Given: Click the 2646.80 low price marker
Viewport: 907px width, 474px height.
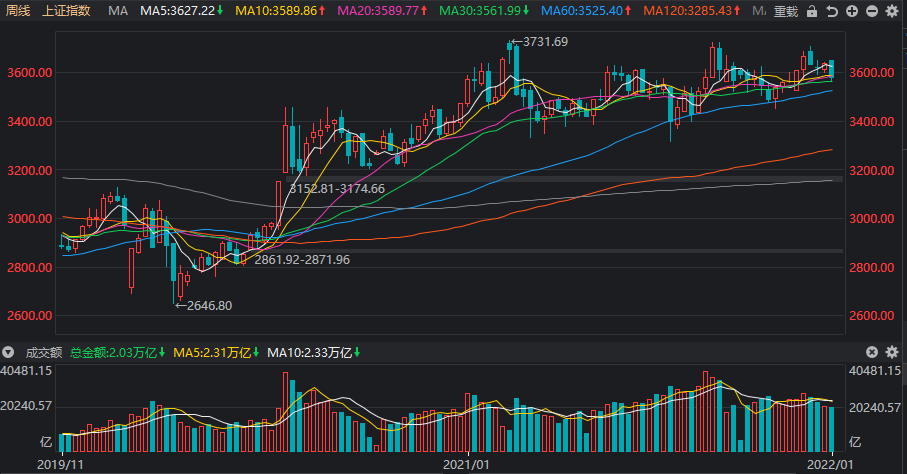Looking at the screenshot, I should pyautogui.click(x=204, y=306).
